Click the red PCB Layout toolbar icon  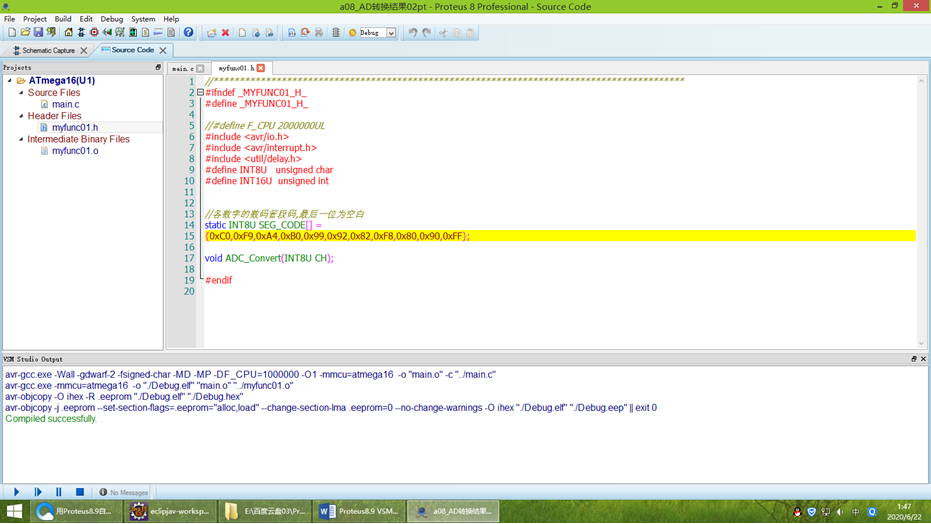pos(94,33)
